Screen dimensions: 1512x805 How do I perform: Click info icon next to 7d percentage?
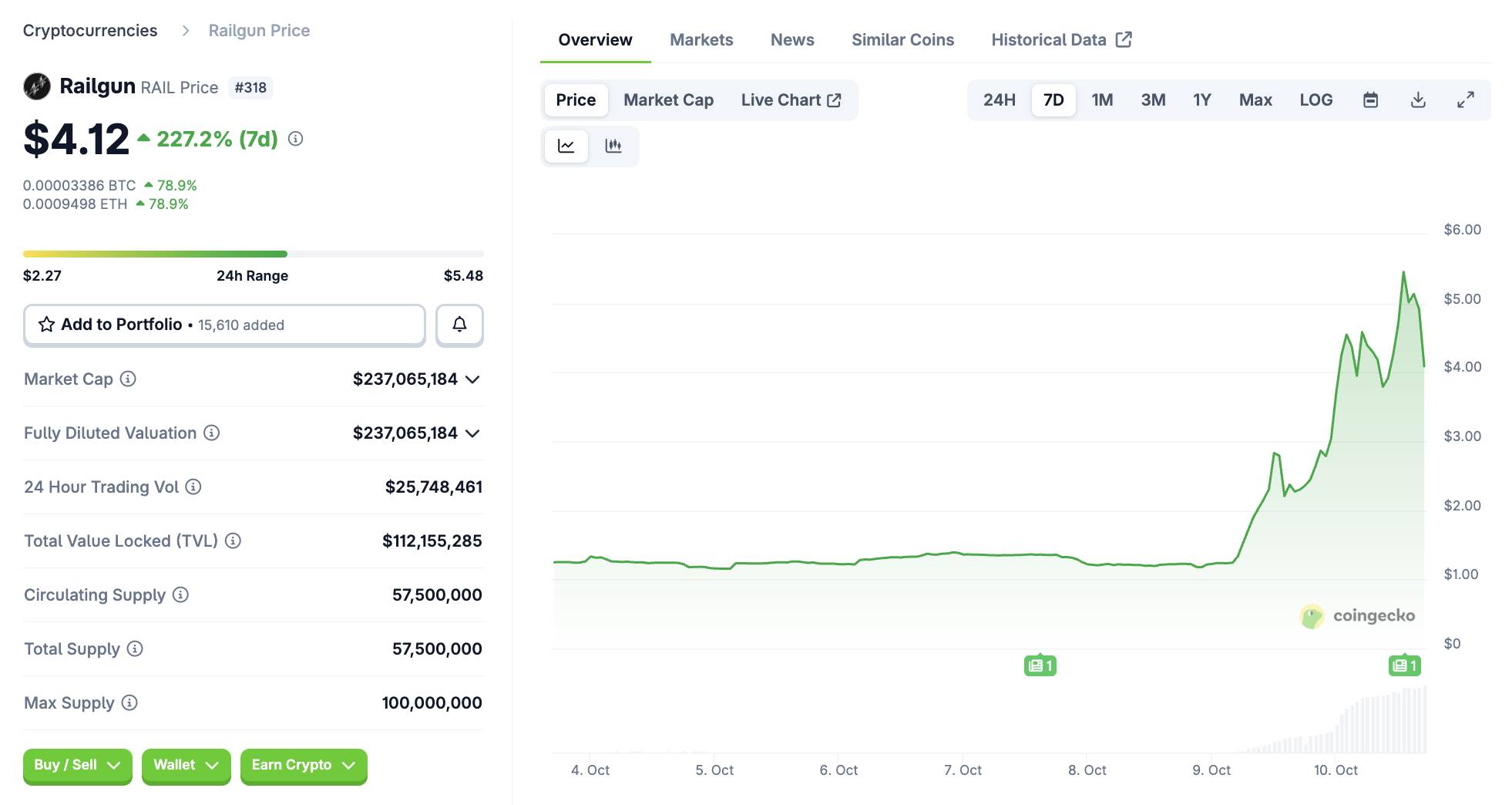click(x=295, y=139)
